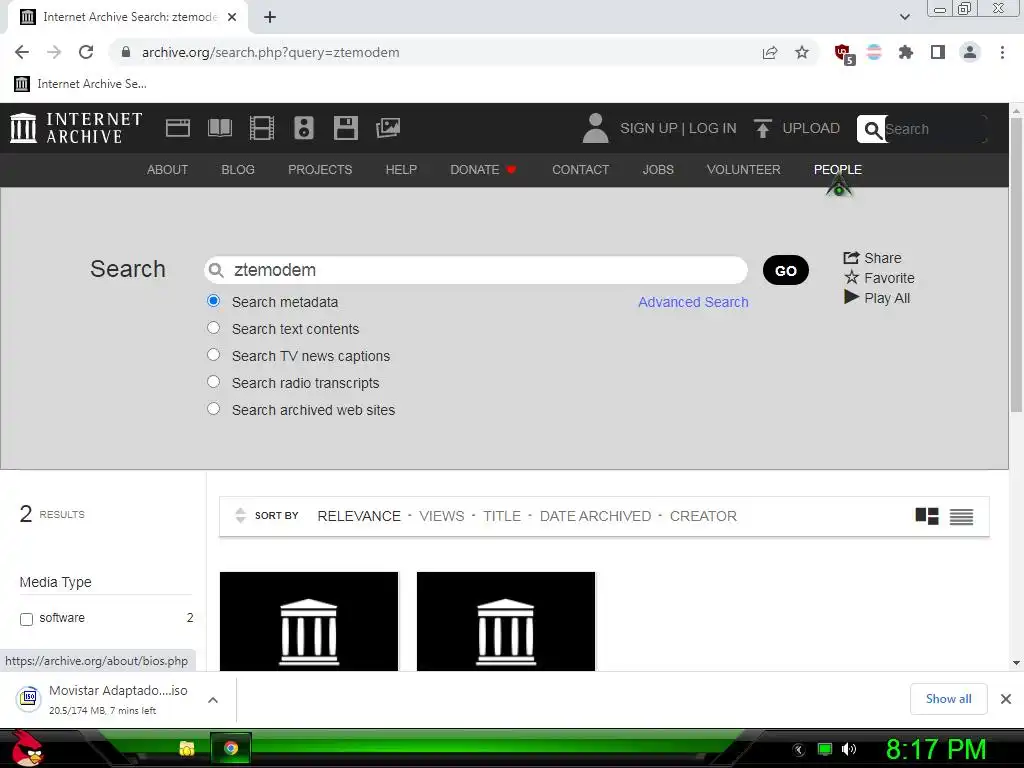
Task: Sort results by VIEWS
Action: (441, 516)
